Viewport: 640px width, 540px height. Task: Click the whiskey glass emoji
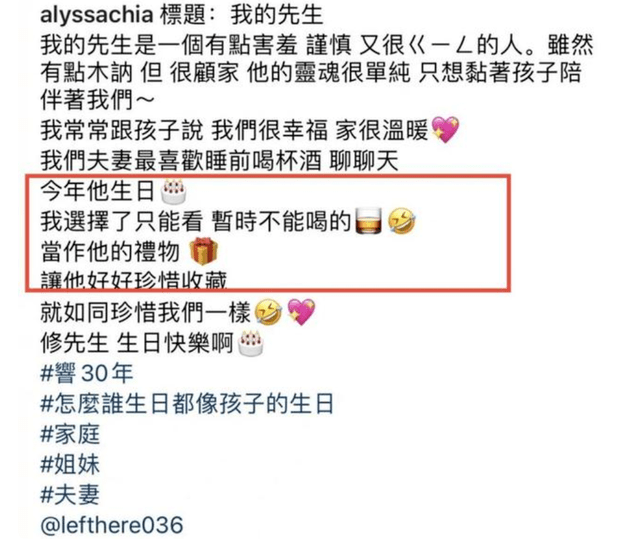[369, 221]
